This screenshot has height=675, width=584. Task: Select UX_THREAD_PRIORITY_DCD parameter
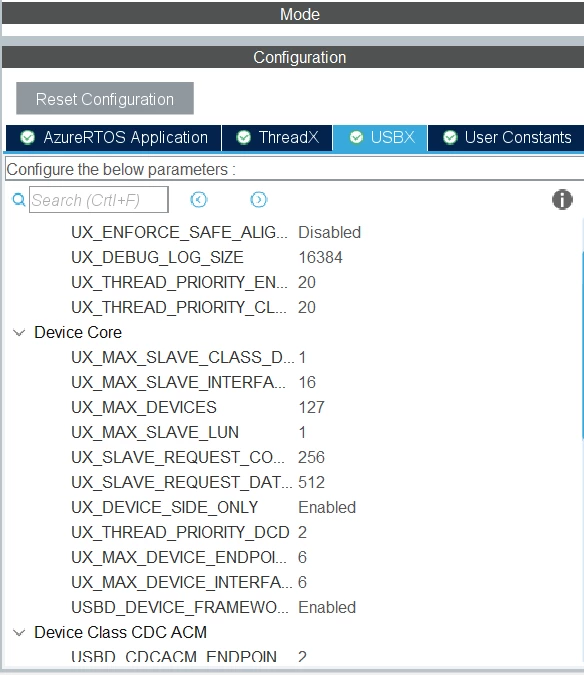[180, 532]
